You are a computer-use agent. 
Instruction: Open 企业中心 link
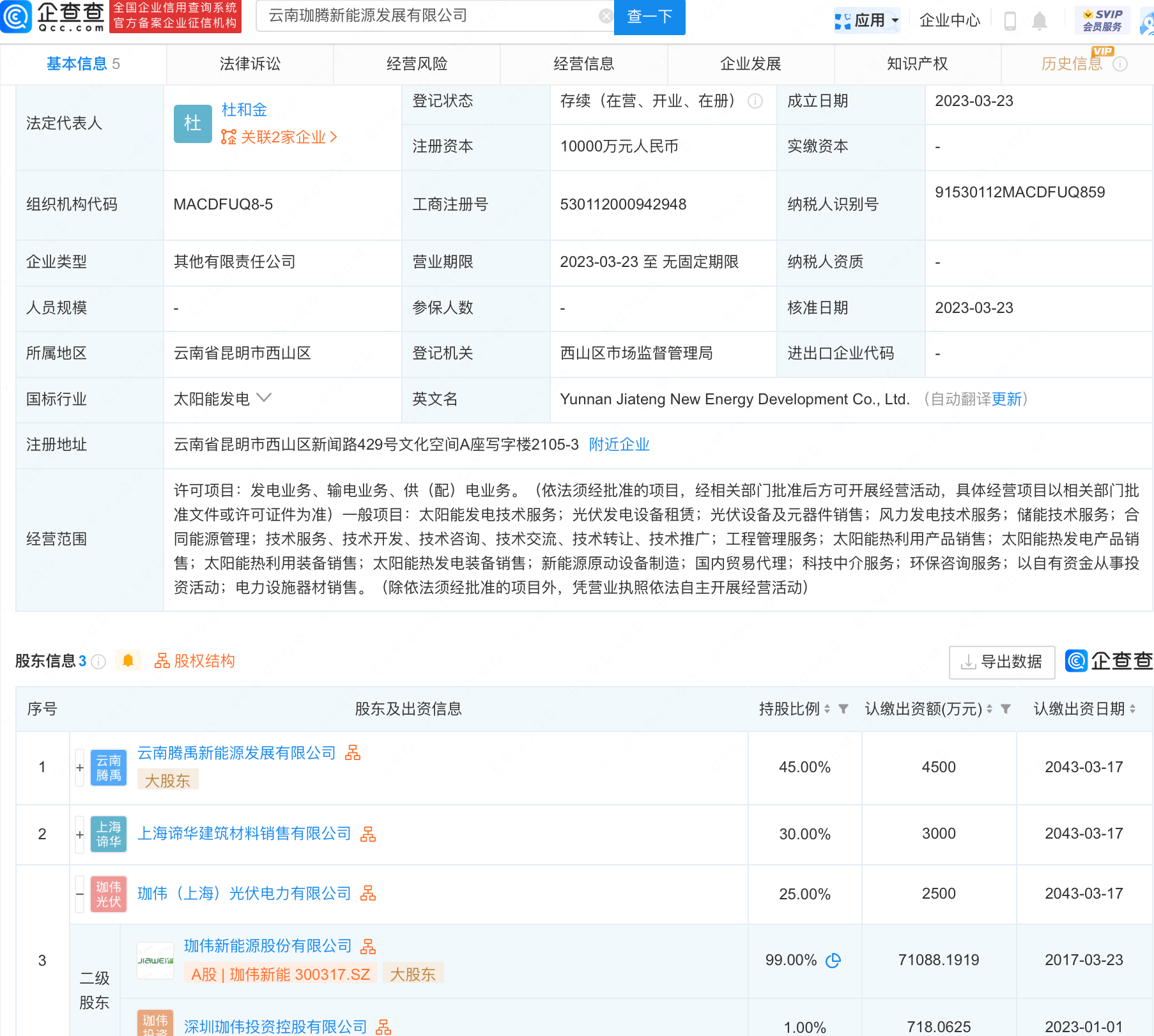[950, 20]
